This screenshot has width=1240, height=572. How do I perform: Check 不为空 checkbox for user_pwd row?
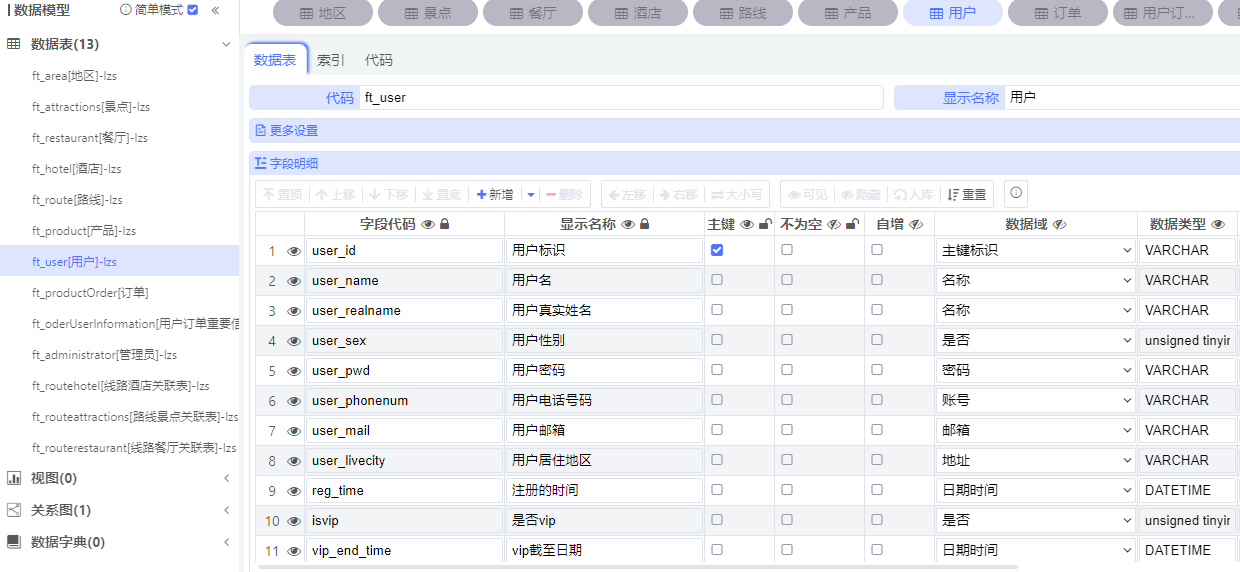point(787,370)
